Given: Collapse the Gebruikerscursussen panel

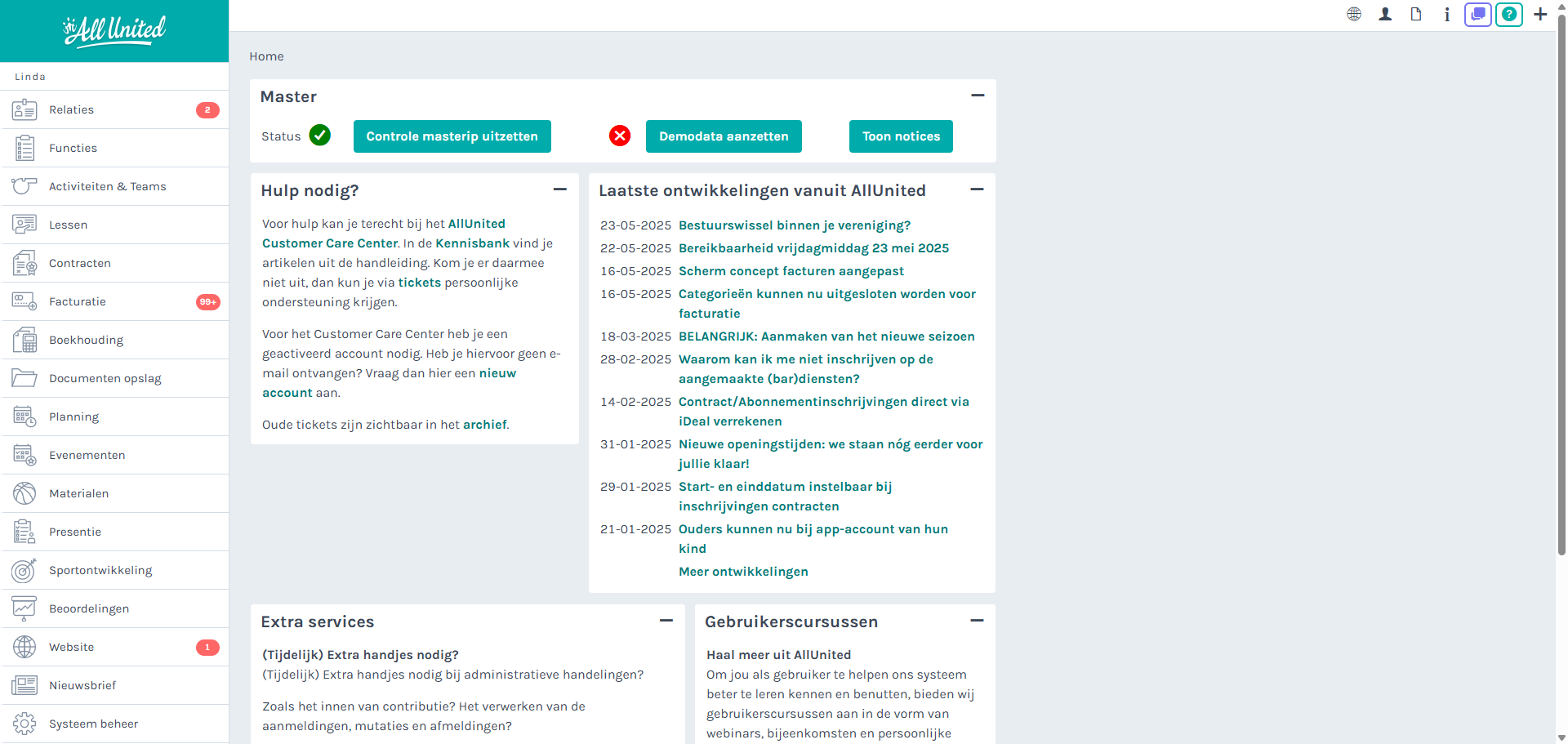Looking at the screenshot, I should tap(977, 621).
